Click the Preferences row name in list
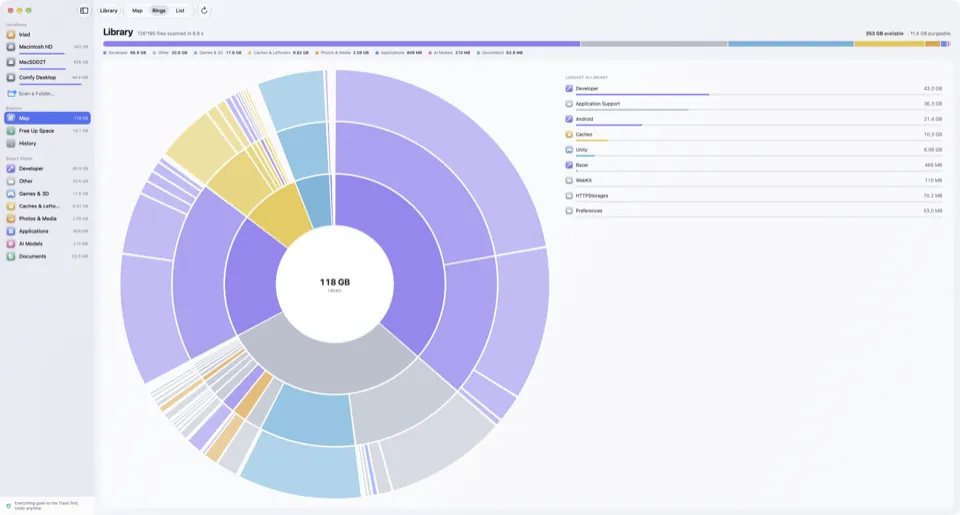Viewport: 960px width, 515px height. [x=589, y=211]
